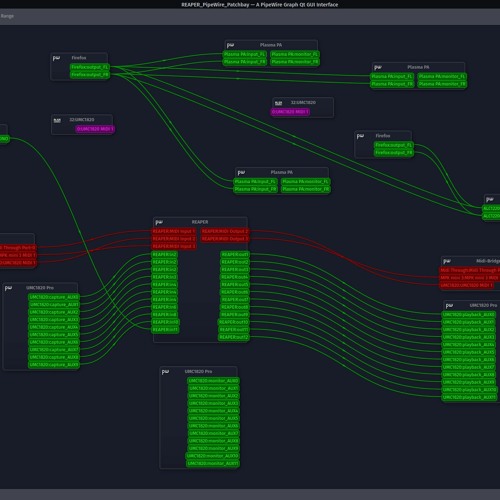Select UMC1820:playback_AUX2 port
The image size is (500, 500).
(x=469, y=330)
